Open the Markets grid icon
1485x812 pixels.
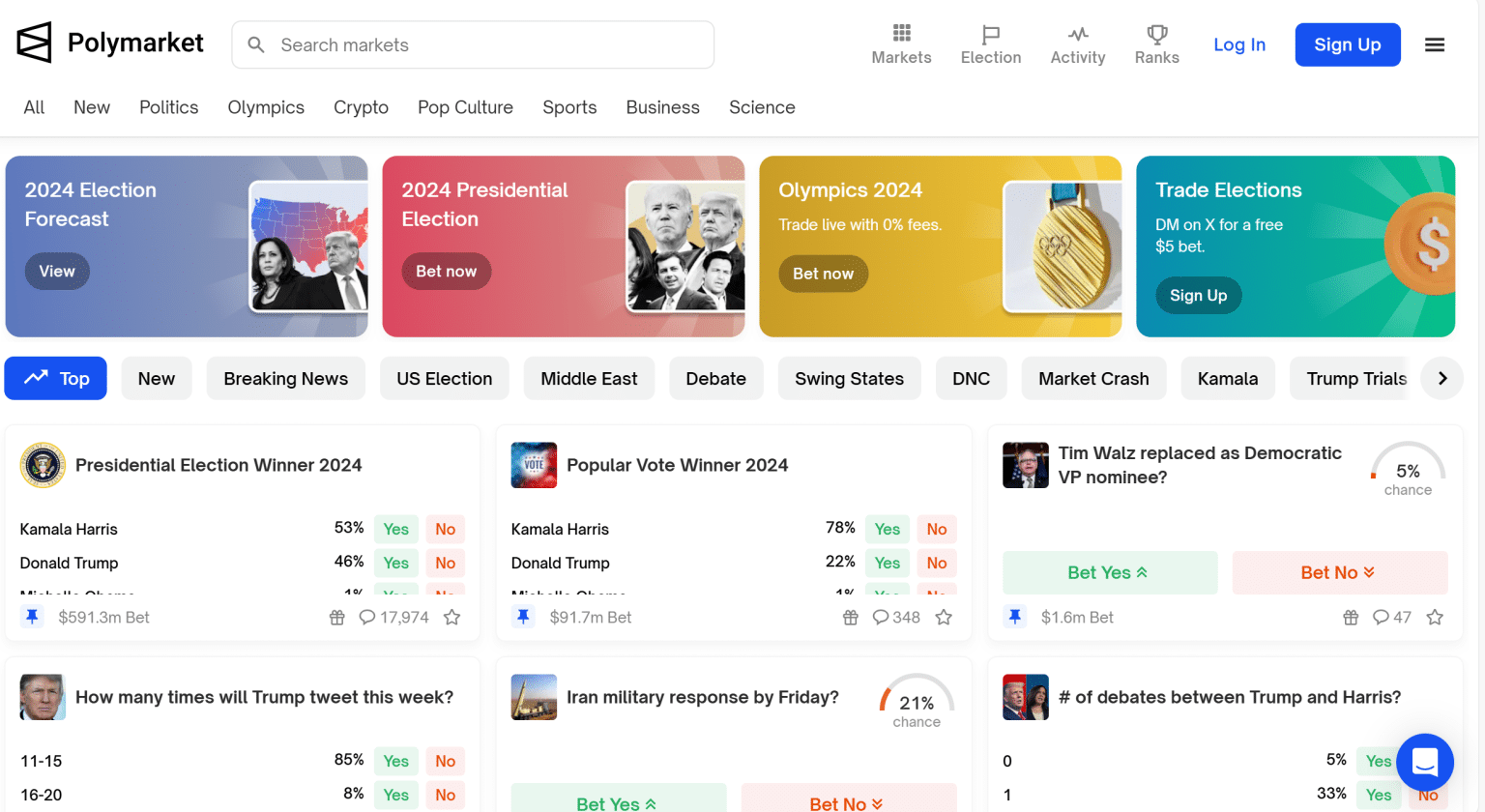click(901, 34)
